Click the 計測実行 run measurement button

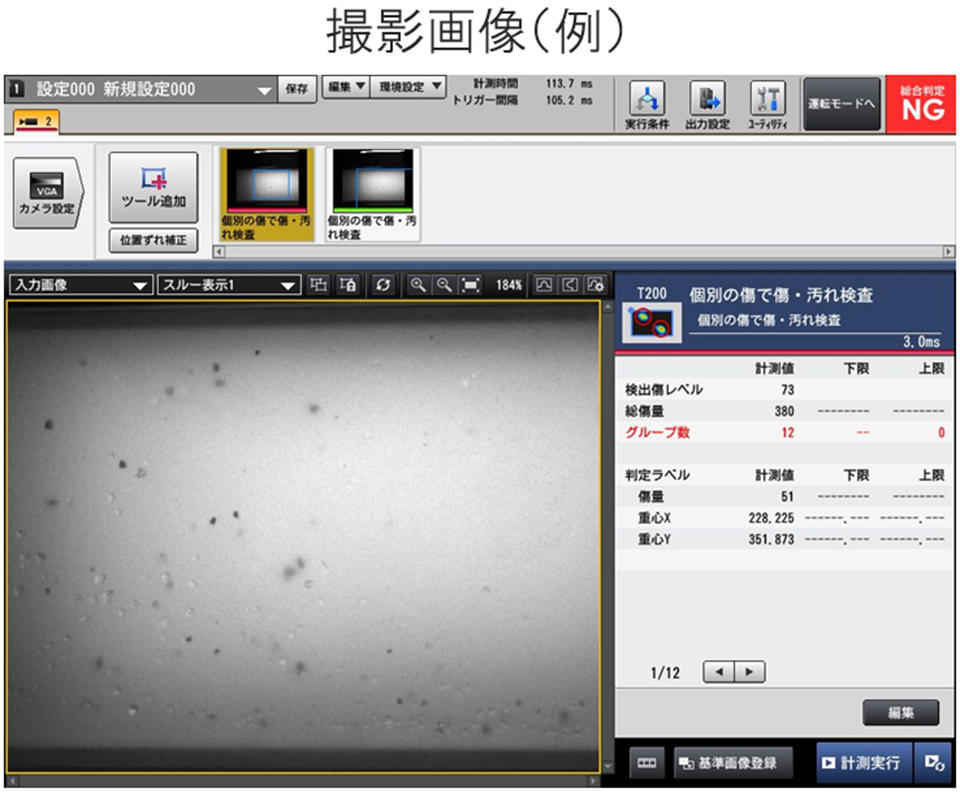tap(864, 763)
